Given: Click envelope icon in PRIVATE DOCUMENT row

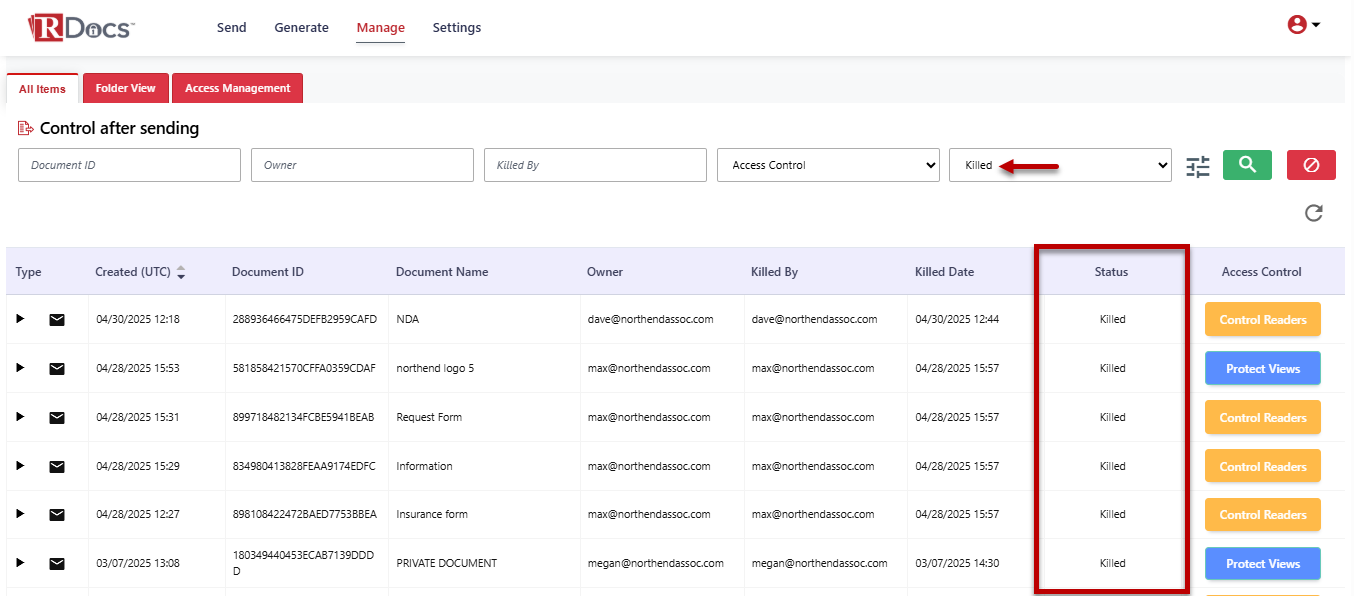Looking at the screenshot, I should coord(57,564).
